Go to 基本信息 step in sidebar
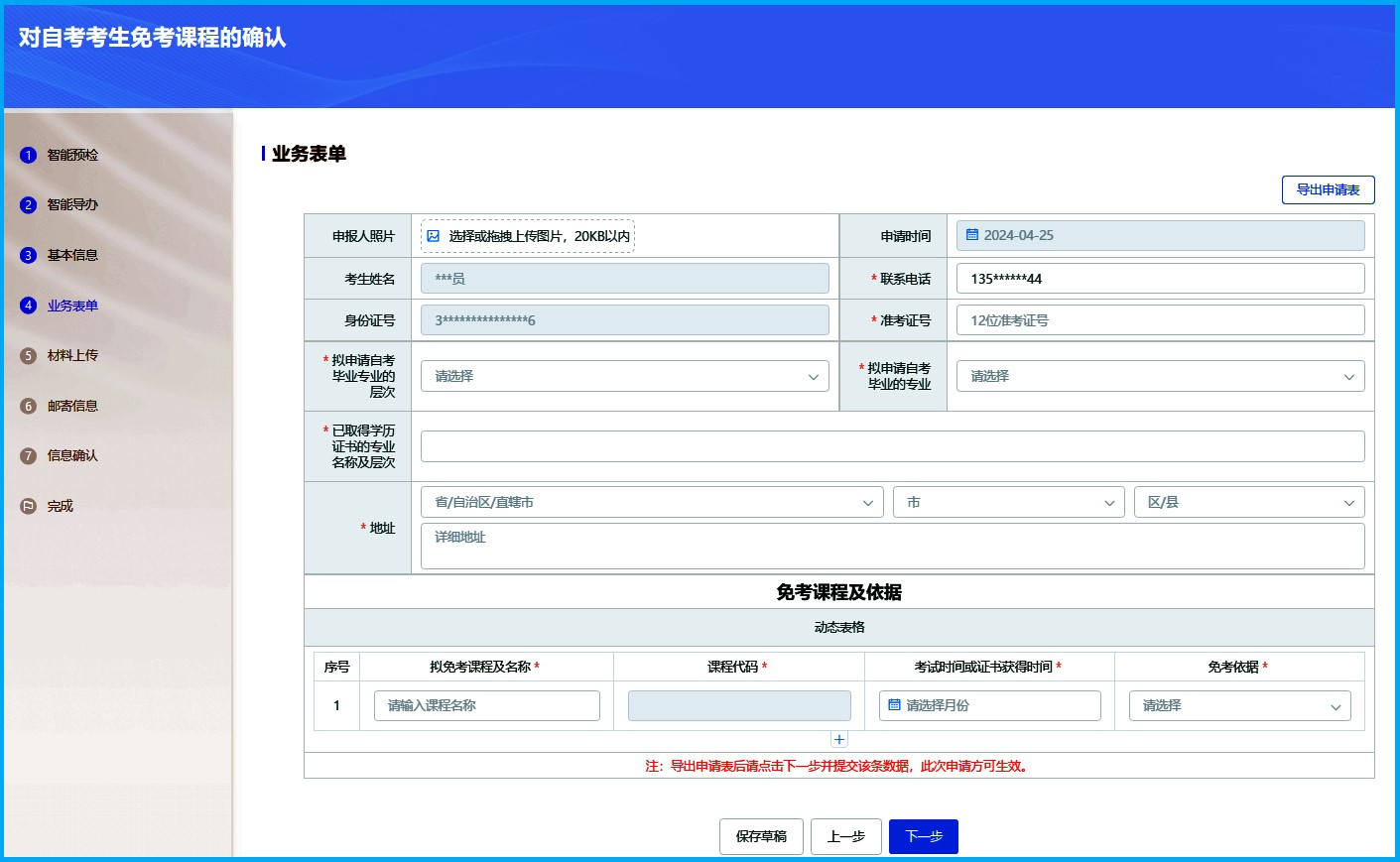Image resolution: width=1400 pixels, height=862 pixels. tap(72, 255)
